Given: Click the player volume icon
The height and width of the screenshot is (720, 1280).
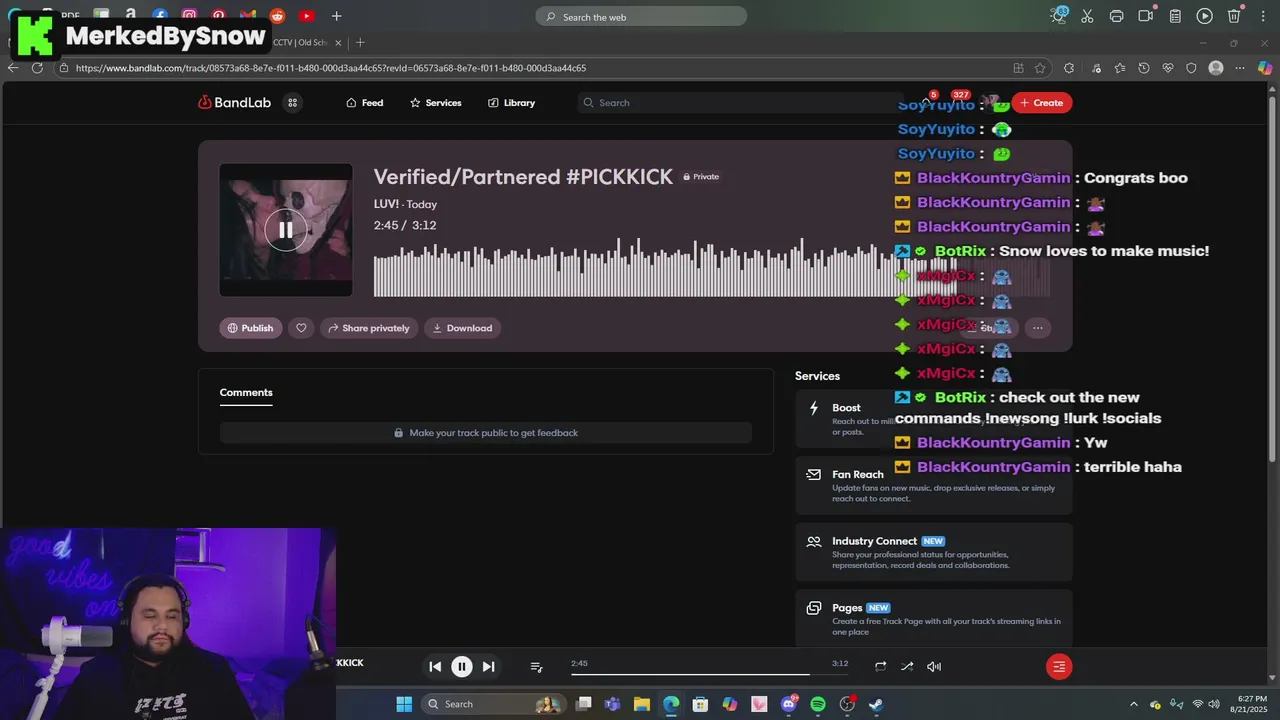Looking at the screenshot, I should (934, 667).
